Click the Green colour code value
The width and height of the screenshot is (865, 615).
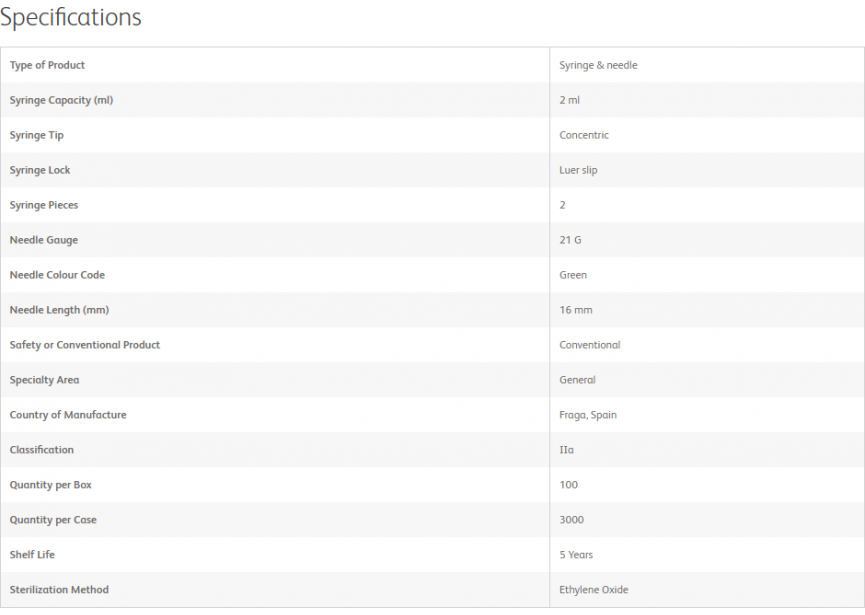[x=573, y=275]
